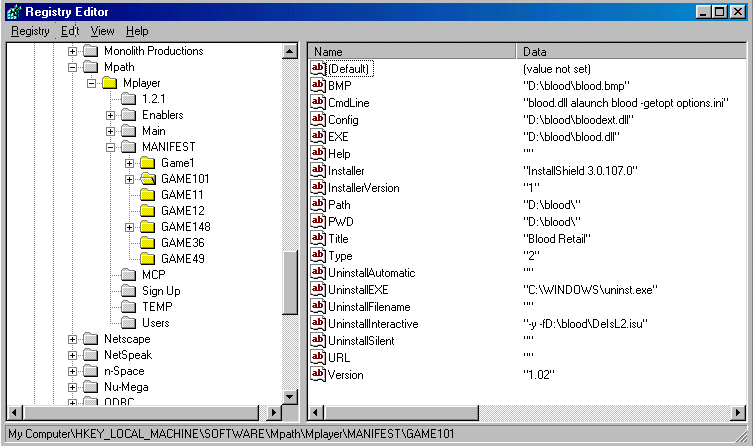
Task: Expand the n-Space key
Action: [x=72, y=371]
